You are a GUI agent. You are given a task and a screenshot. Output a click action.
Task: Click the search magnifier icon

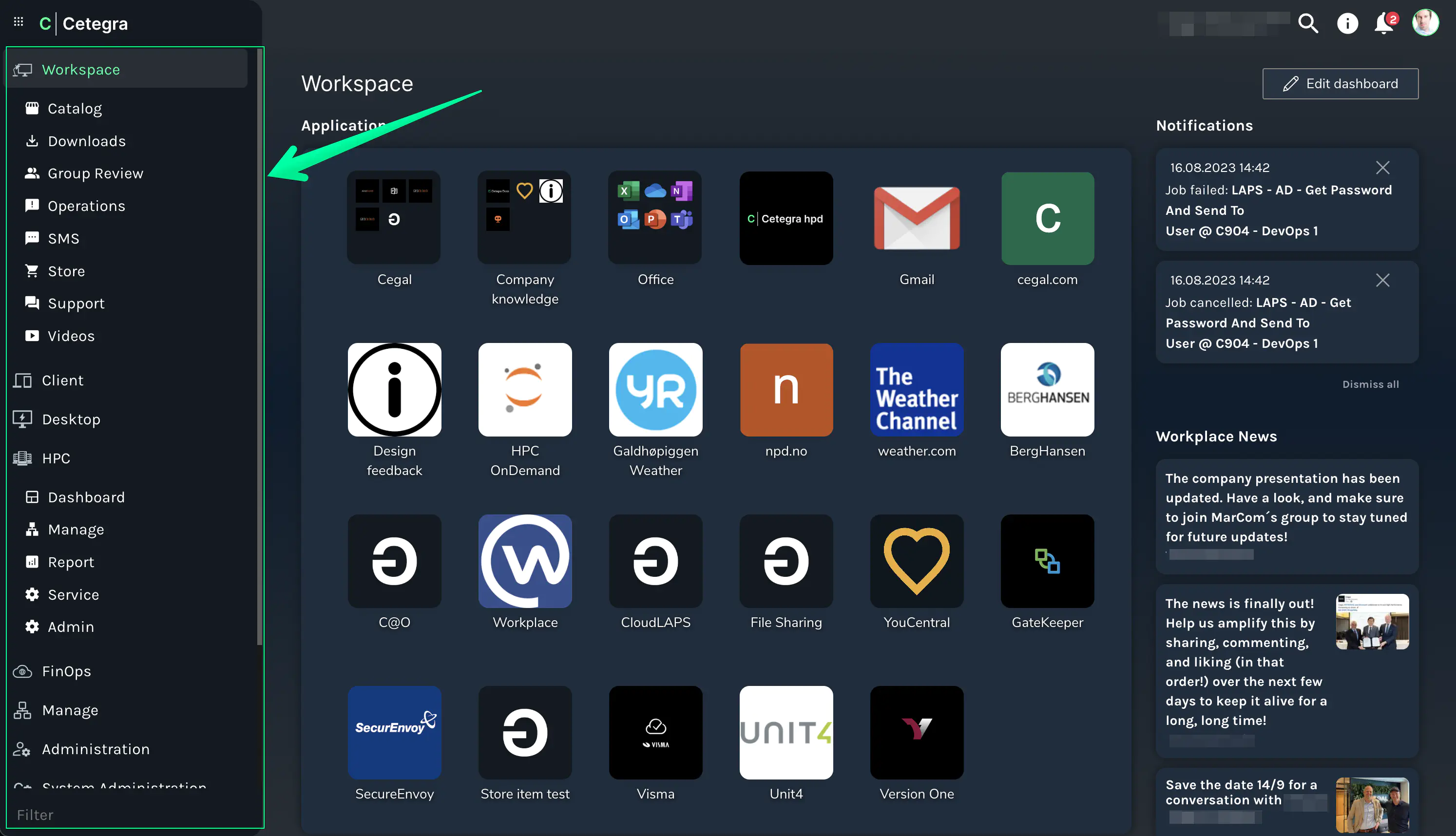click(x=1308, y=23)
